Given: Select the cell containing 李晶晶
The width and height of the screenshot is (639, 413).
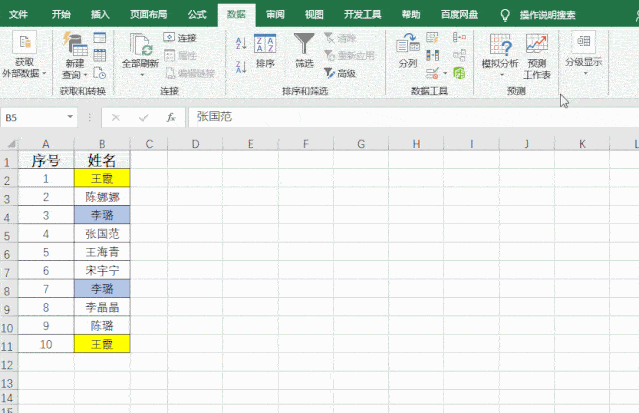Looking at the screenshot, I should coord(102,307).
